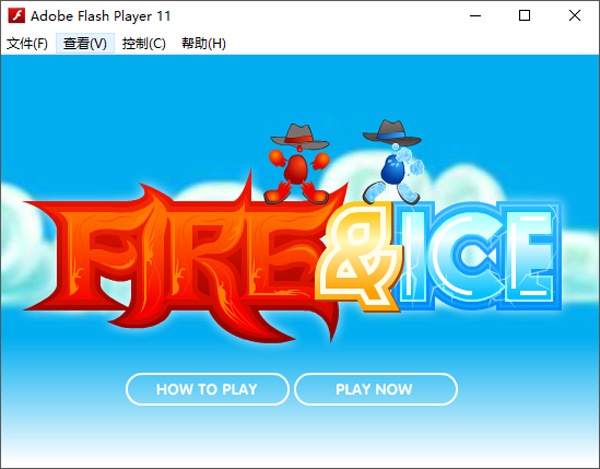Minimize the Flash Player window

pos(475,16)
